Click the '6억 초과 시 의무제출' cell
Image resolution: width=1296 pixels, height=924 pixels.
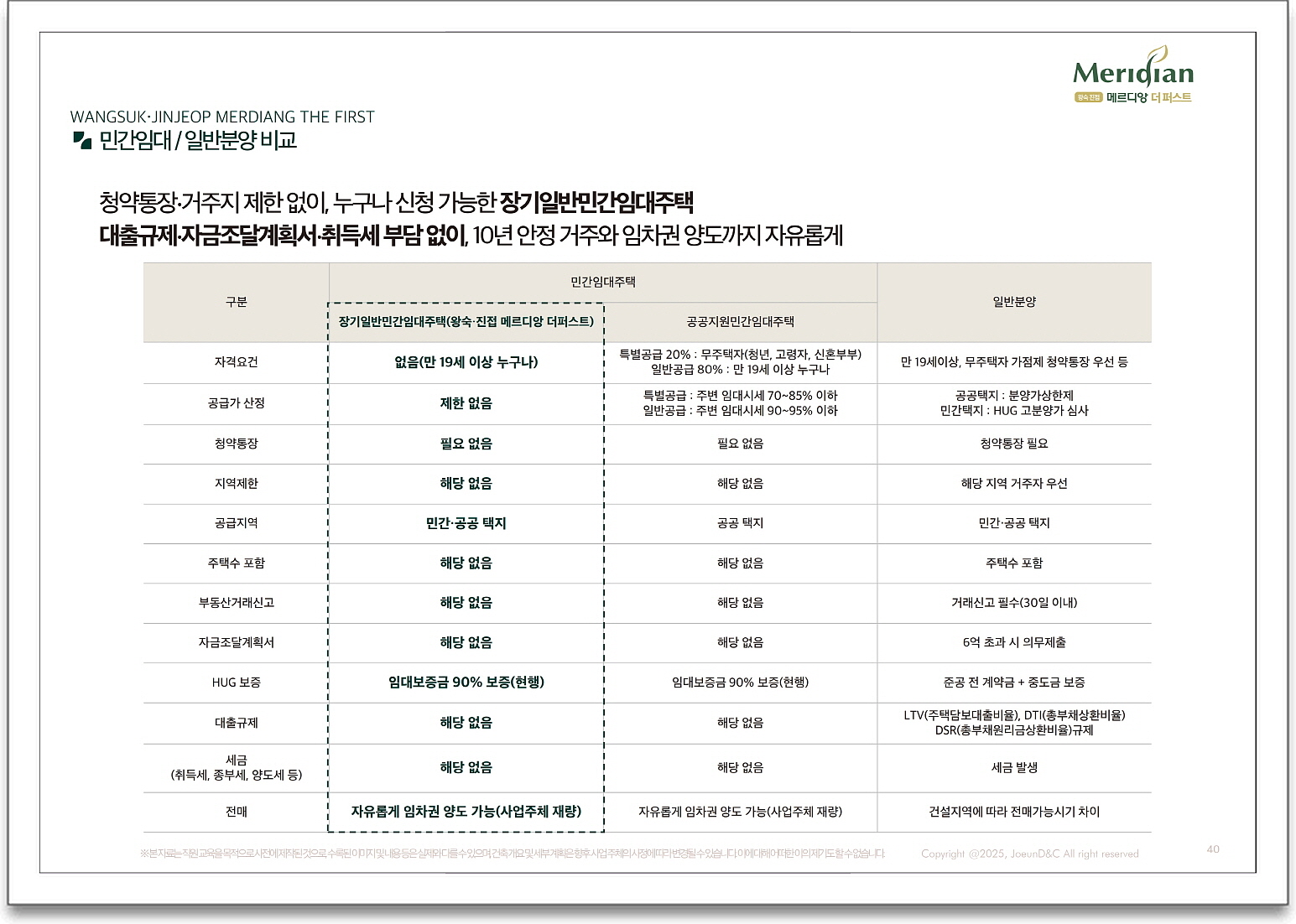pos(1014,643)
